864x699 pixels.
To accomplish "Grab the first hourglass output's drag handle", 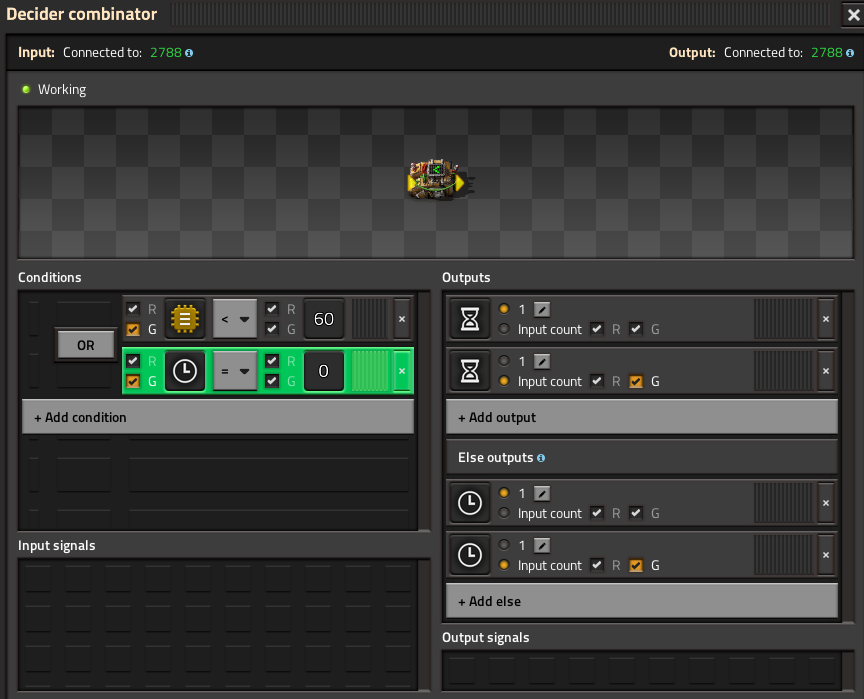I will pyautogui.click(x=784, y=319).
